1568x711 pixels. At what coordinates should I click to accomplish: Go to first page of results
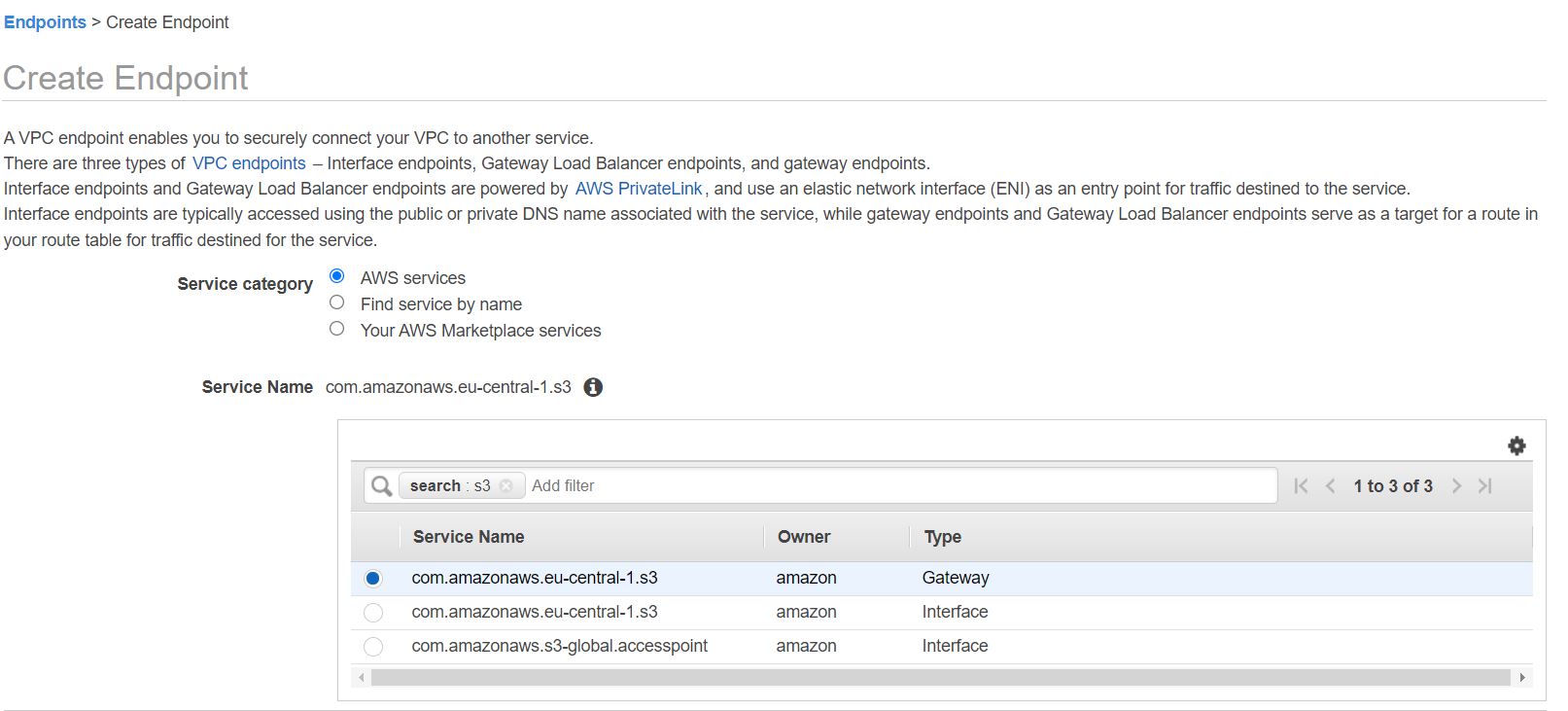(1301, 485)
